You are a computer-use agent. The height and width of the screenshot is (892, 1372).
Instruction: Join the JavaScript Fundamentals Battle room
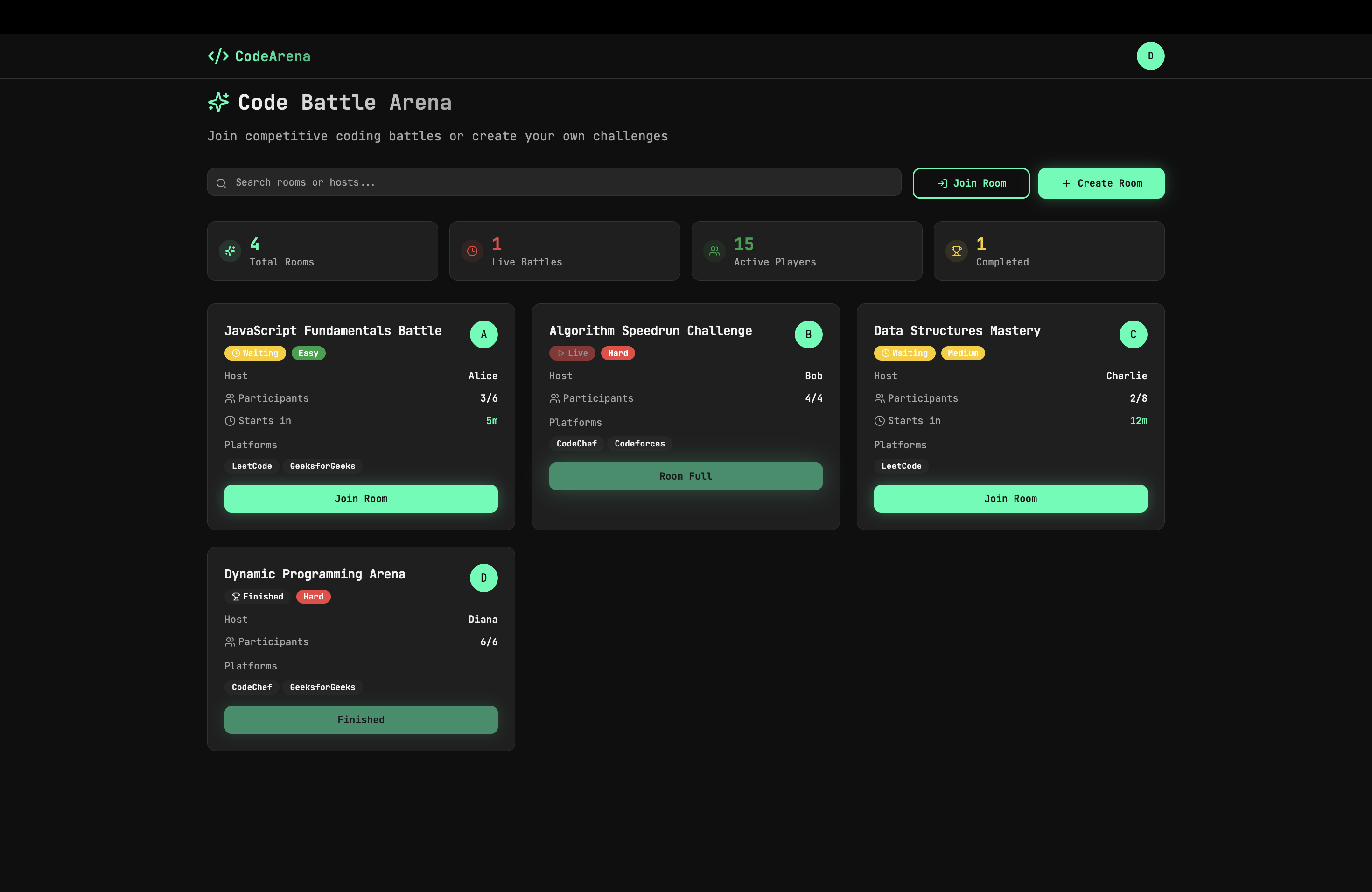[x=361, y=498]
